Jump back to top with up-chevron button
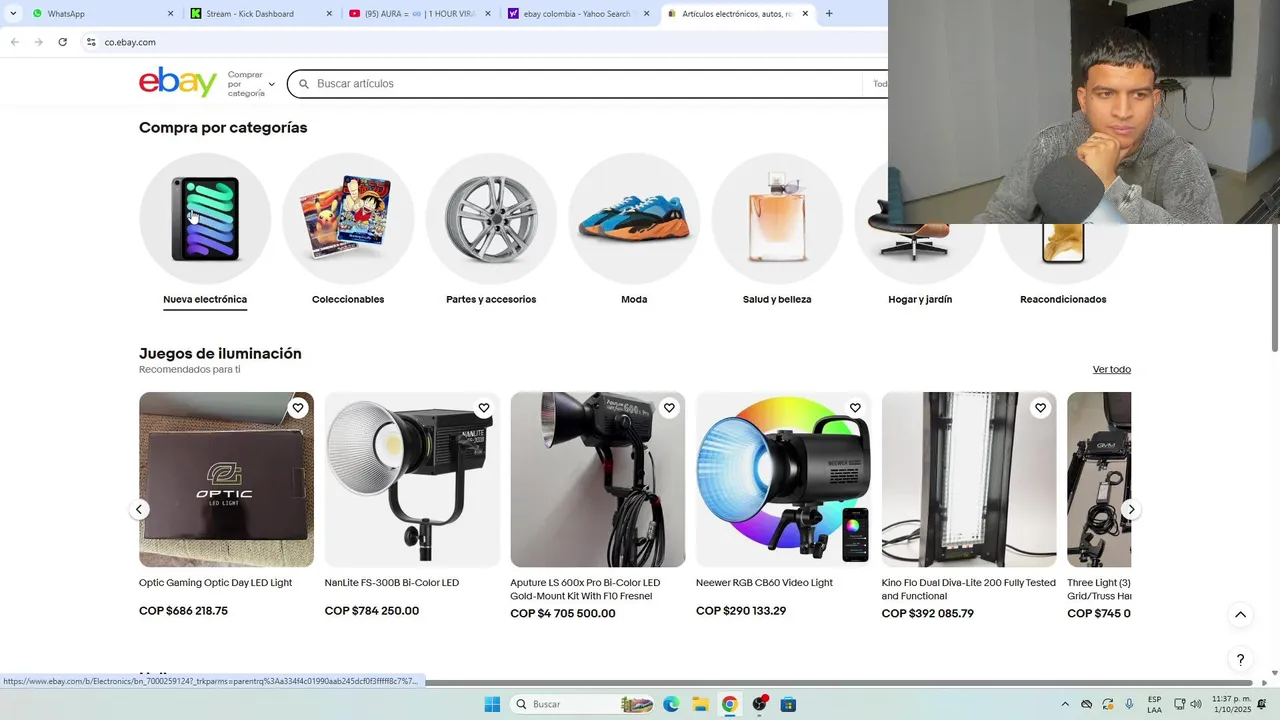Screen dimensions: 1280x720 point(1240,615)
